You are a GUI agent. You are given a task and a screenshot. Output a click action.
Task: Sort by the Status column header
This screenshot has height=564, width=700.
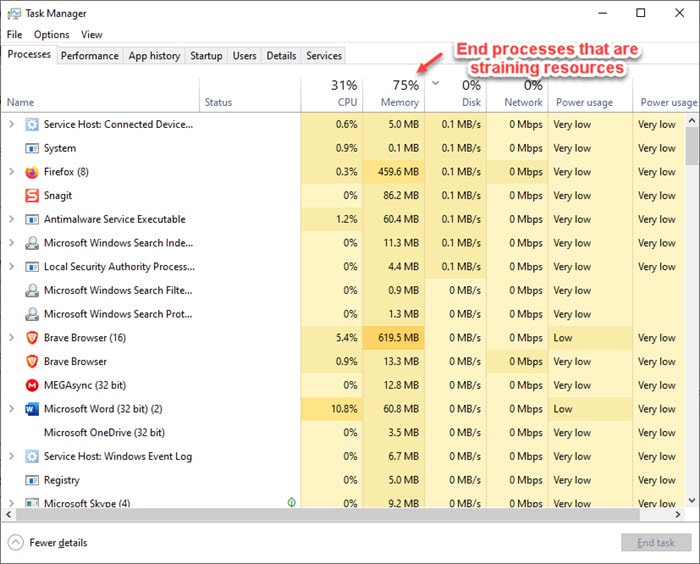(250, 94)
